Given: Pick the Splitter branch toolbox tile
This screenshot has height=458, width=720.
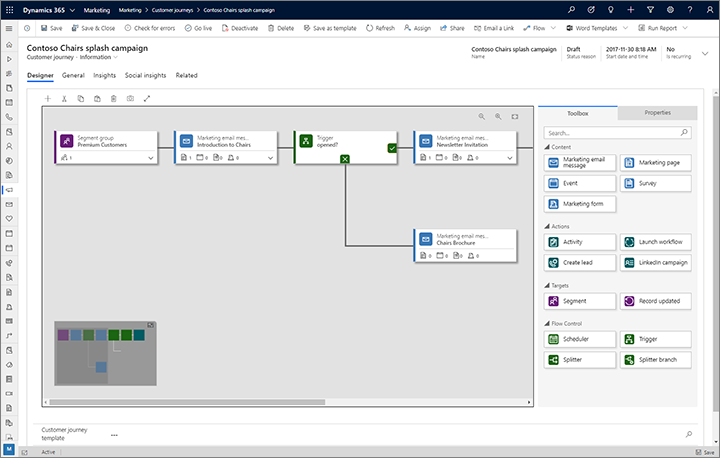Looking at the screenshot, I should (x=655, y=360).
